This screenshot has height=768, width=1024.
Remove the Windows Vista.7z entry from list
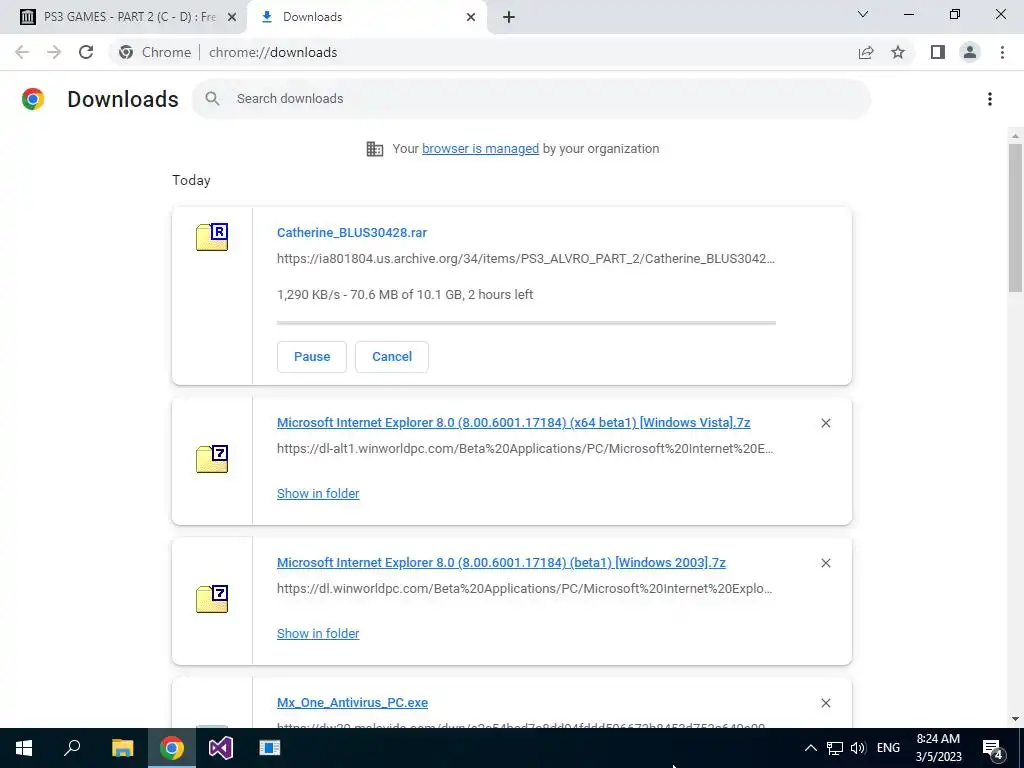pyautogui.click(x=825, y=423)
